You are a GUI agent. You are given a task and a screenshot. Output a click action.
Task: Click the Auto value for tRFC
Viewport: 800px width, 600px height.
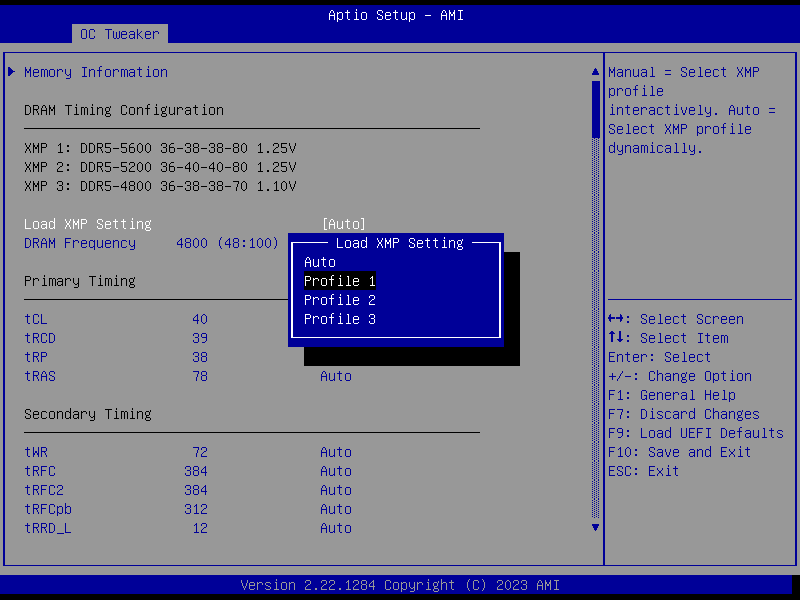[x=336, y=471]
